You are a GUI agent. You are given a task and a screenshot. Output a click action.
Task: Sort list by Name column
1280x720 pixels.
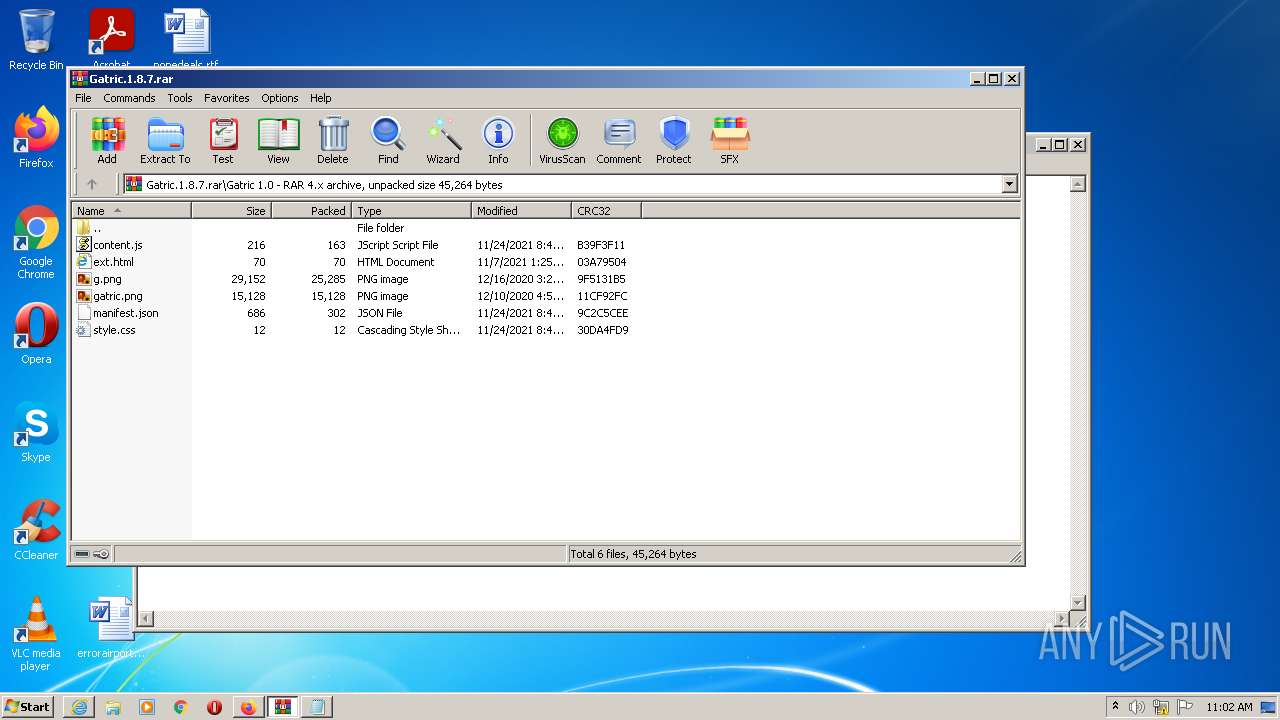coord(131,210)
